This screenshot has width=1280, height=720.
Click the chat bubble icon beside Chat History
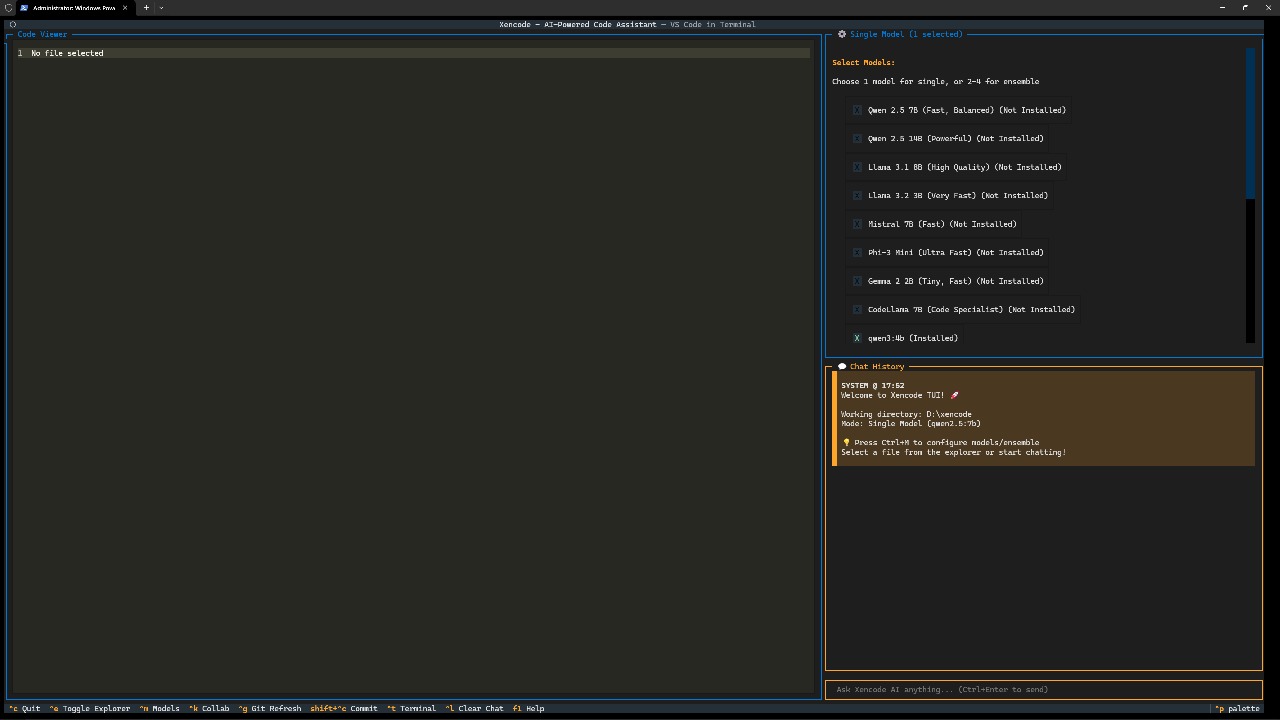tap(842, 366)
